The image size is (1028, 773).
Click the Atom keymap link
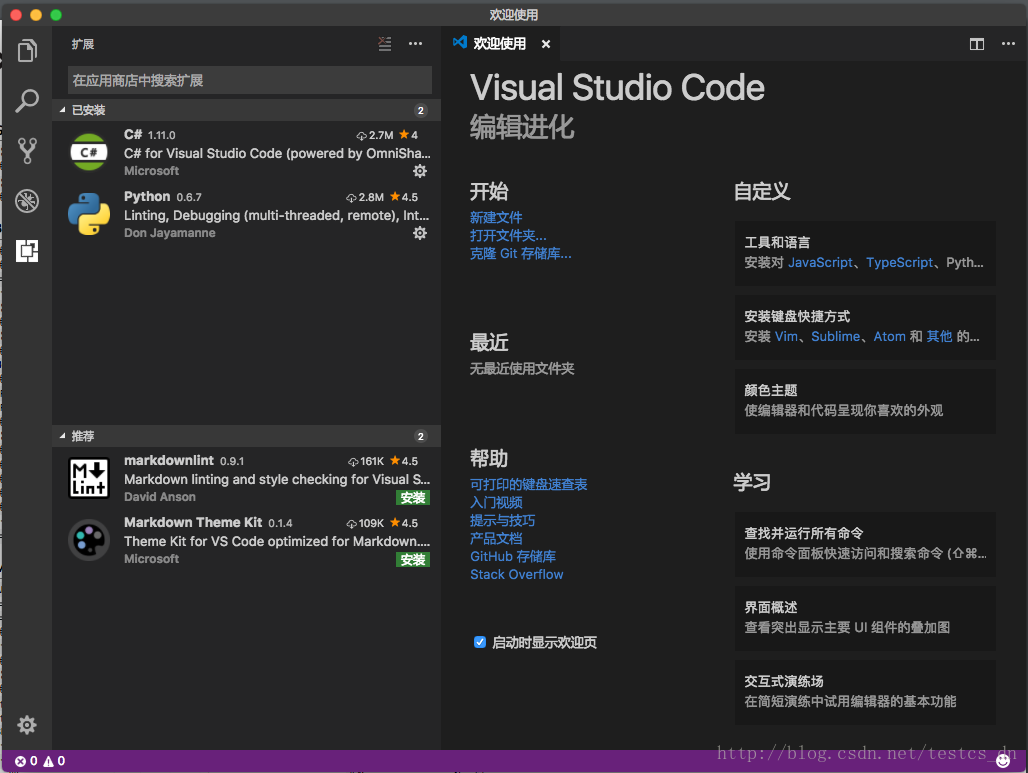coord(889,336)
